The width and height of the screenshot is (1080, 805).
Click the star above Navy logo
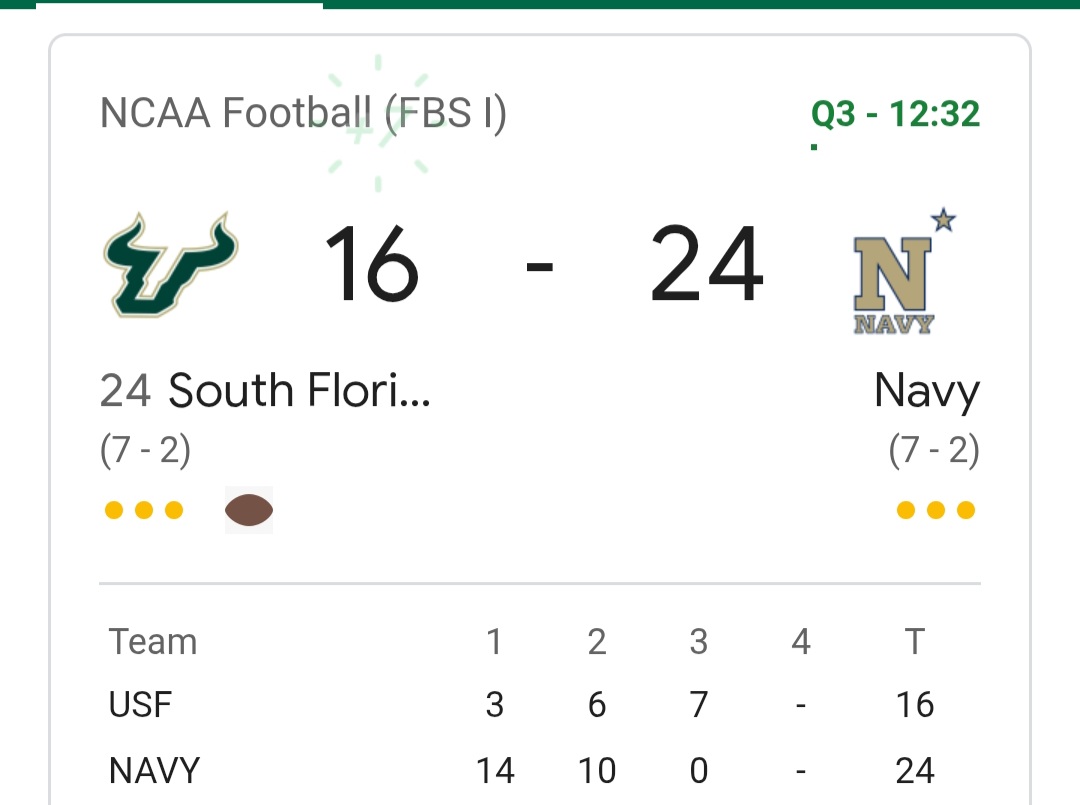click(x=943, y=220)
